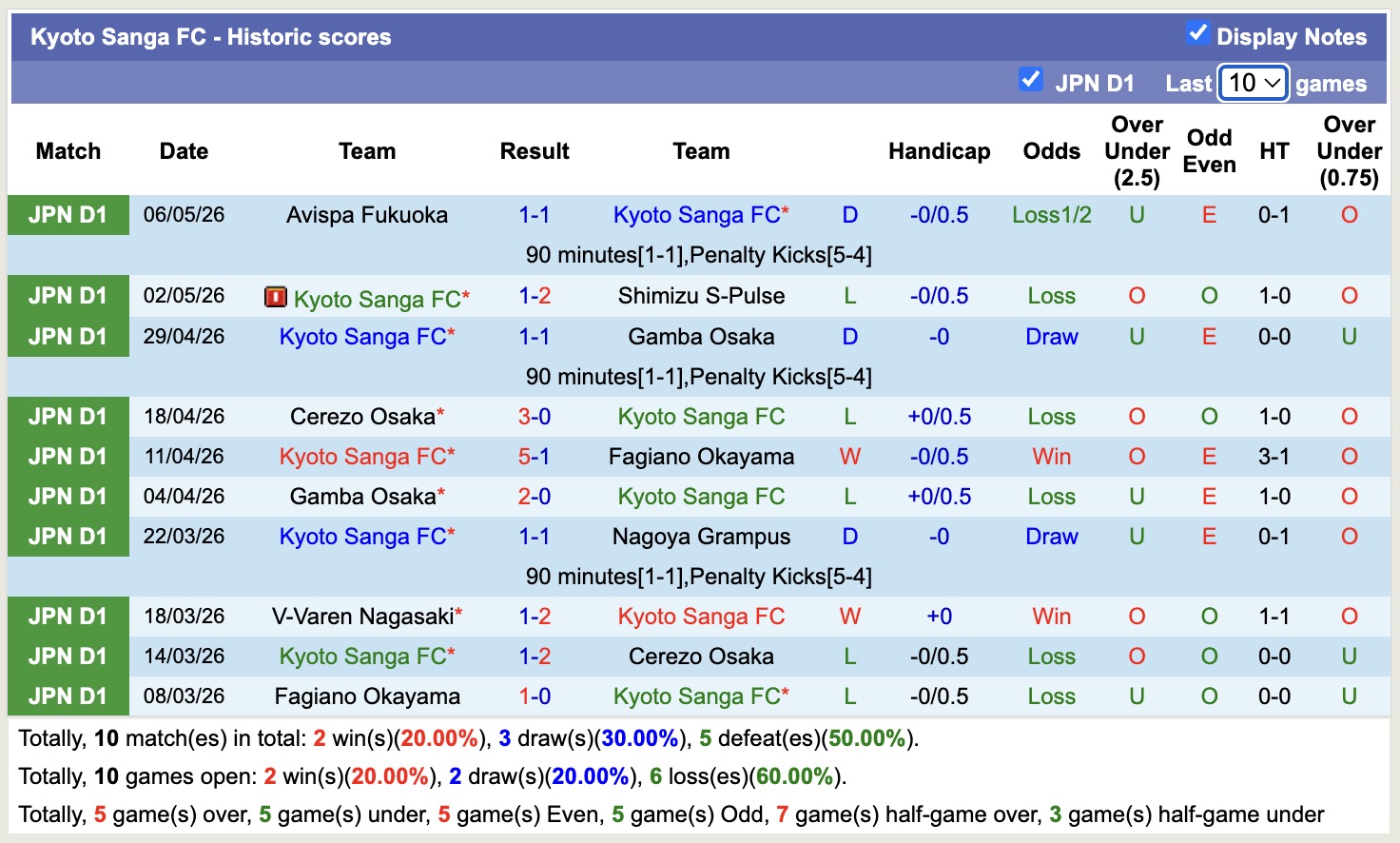Screen dimensions: 1400x843
Task: Click the 1-0 result on 08/03/26
Action: pyautogui.click(x=535, y=696)
